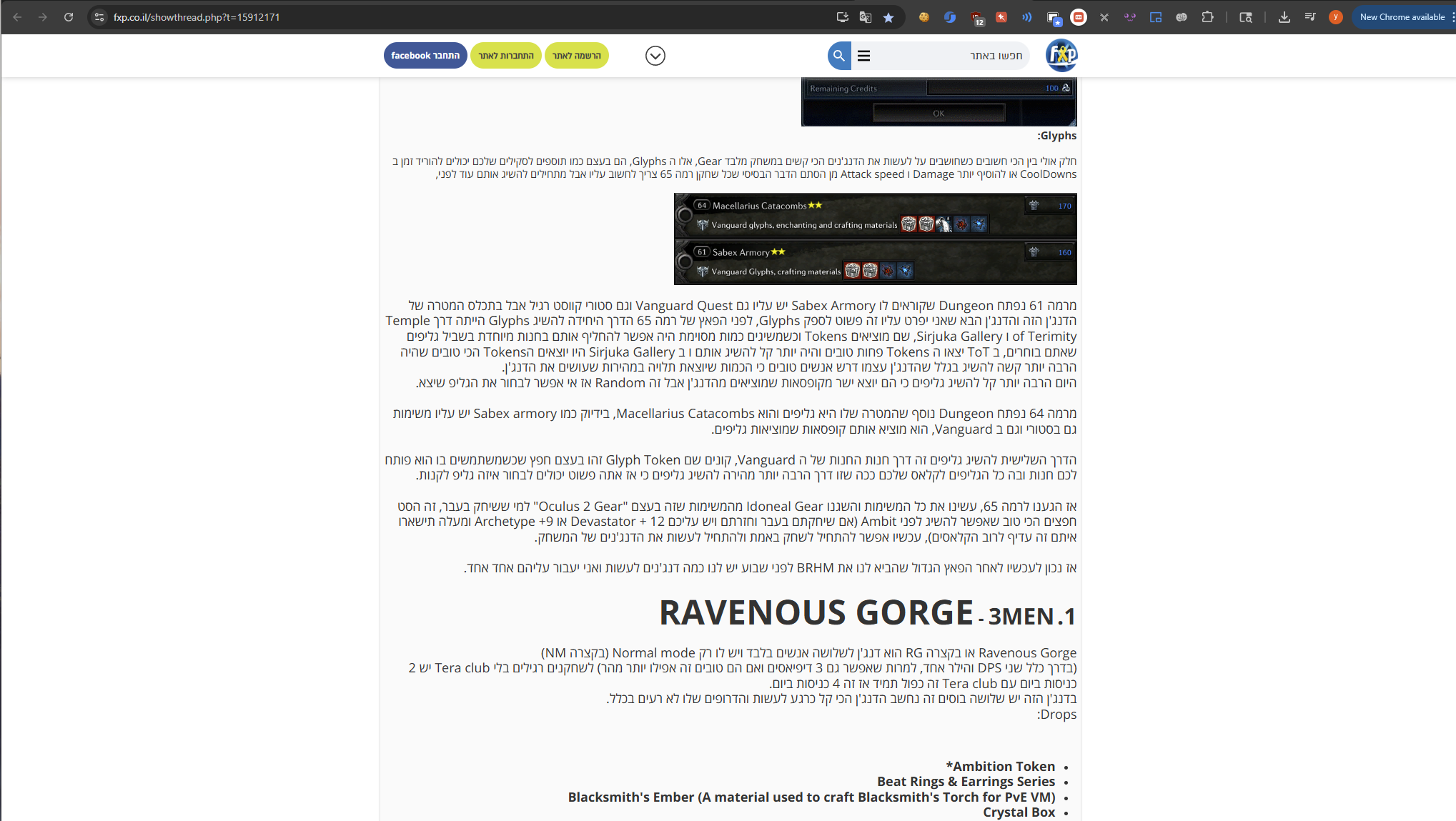The image size is (1456, 821).
Task: Click the browser forward arrow
Action: click(43, 17)
